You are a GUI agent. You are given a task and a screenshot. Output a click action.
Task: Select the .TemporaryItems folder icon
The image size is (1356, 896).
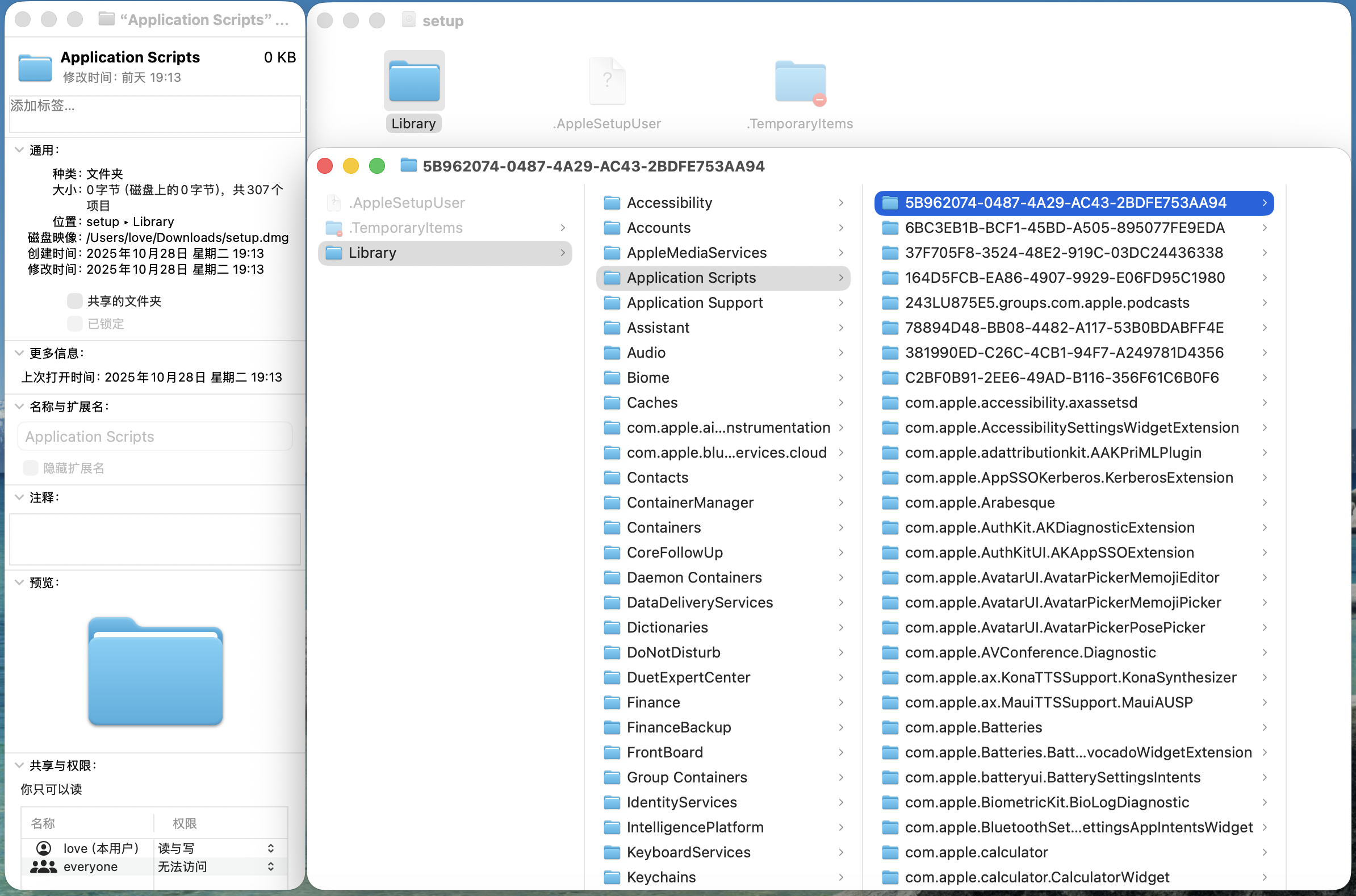pyautogui.click(x=800, y=81)
